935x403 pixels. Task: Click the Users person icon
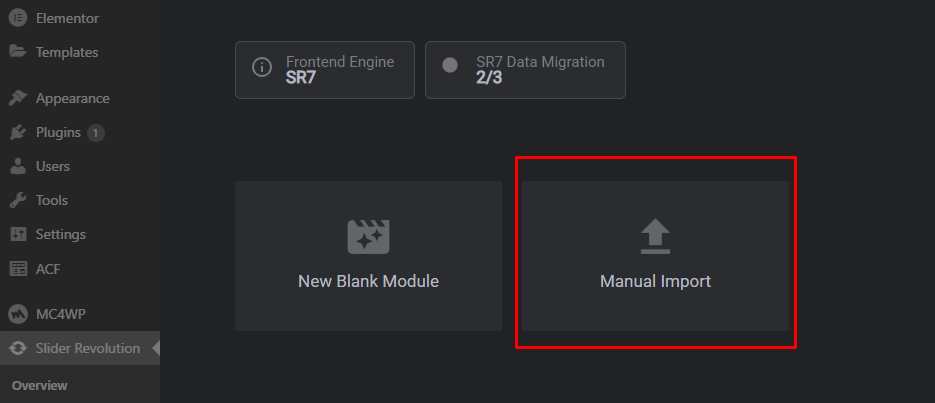18,166
